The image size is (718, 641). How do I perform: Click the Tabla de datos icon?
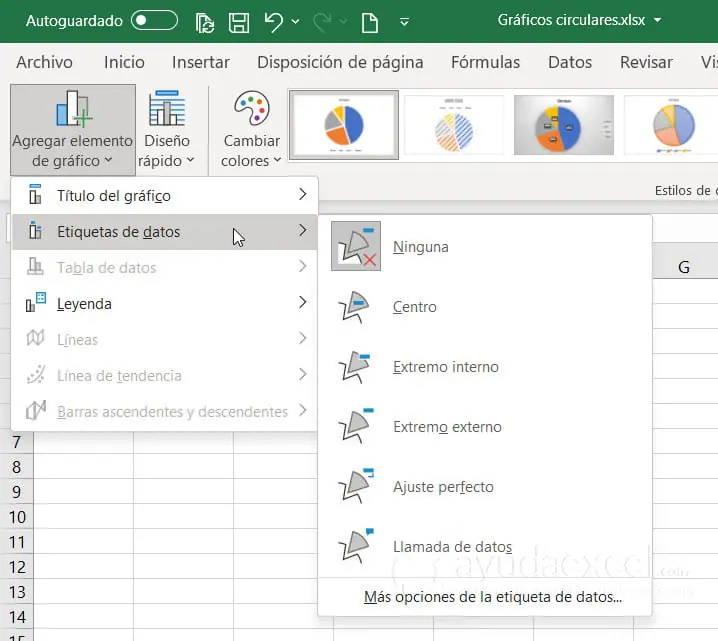click(35, 266)
